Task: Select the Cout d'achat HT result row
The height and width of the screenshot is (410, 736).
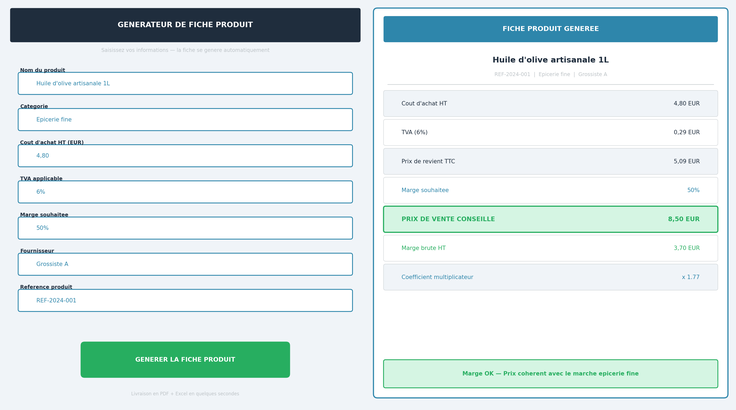Action: [x=550, y=103]
